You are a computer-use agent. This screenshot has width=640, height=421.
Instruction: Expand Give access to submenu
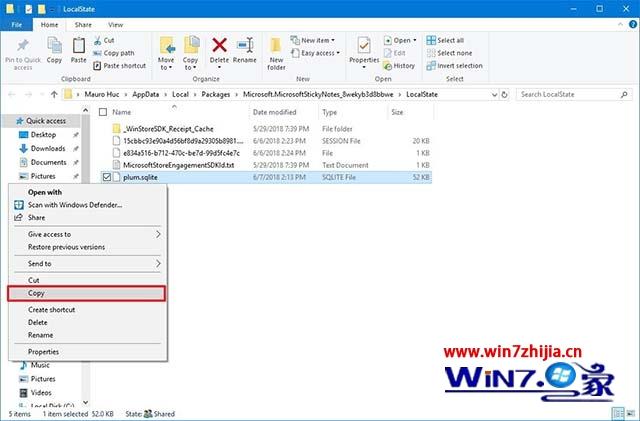tap(158, 234)
